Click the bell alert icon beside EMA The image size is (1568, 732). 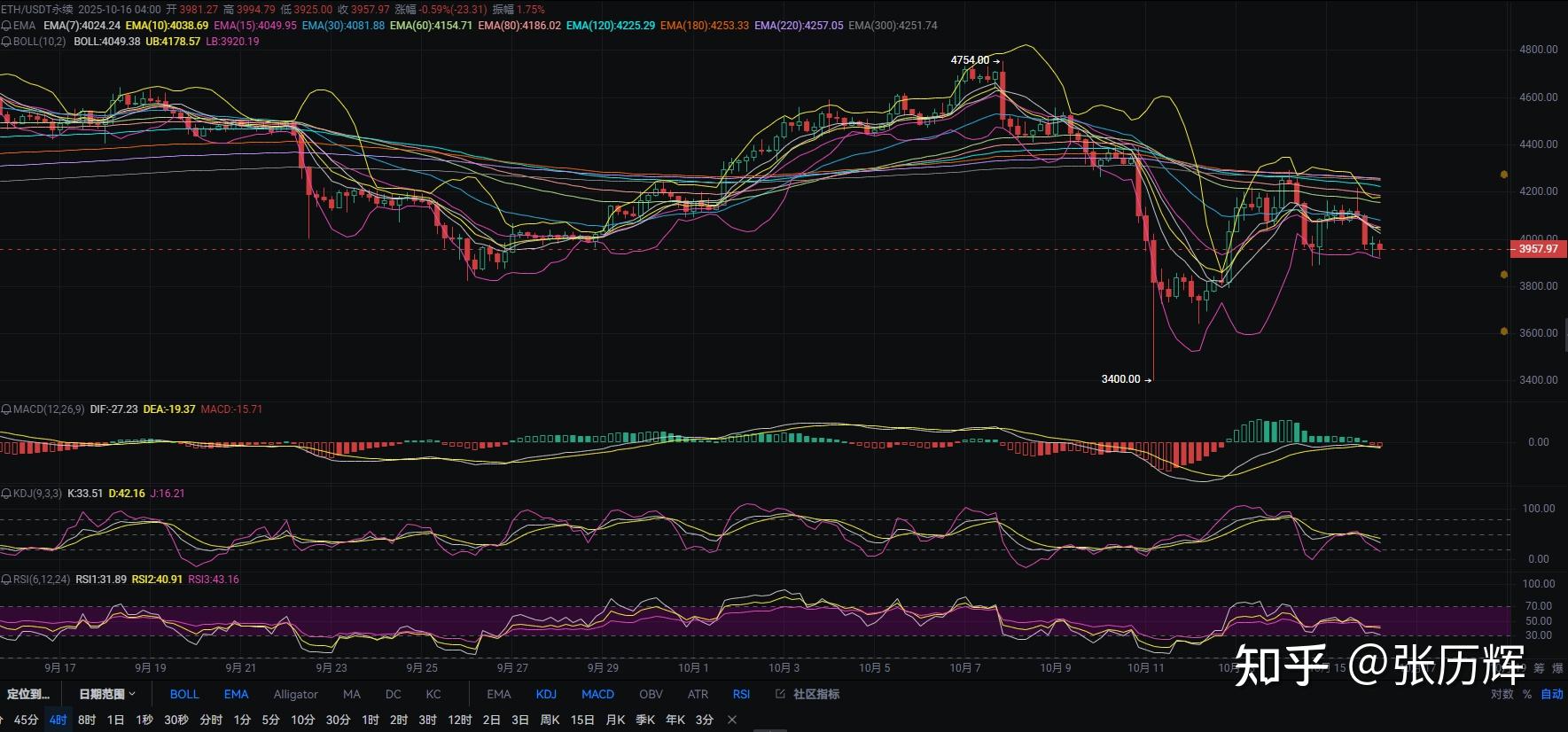point(6,26)
